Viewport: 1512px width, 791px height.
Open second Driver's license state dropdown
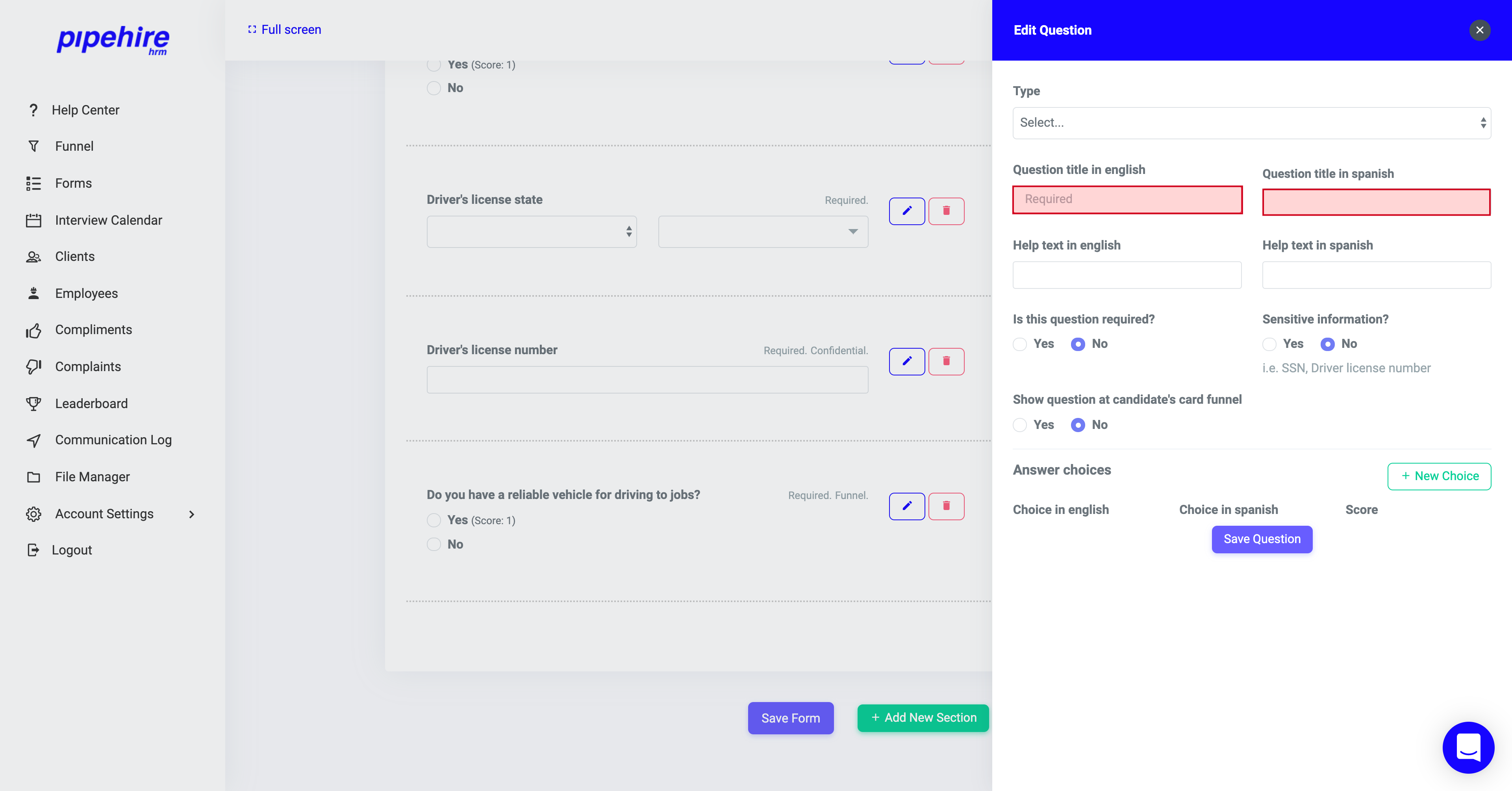pyautogui.click(x=763, y=232)
